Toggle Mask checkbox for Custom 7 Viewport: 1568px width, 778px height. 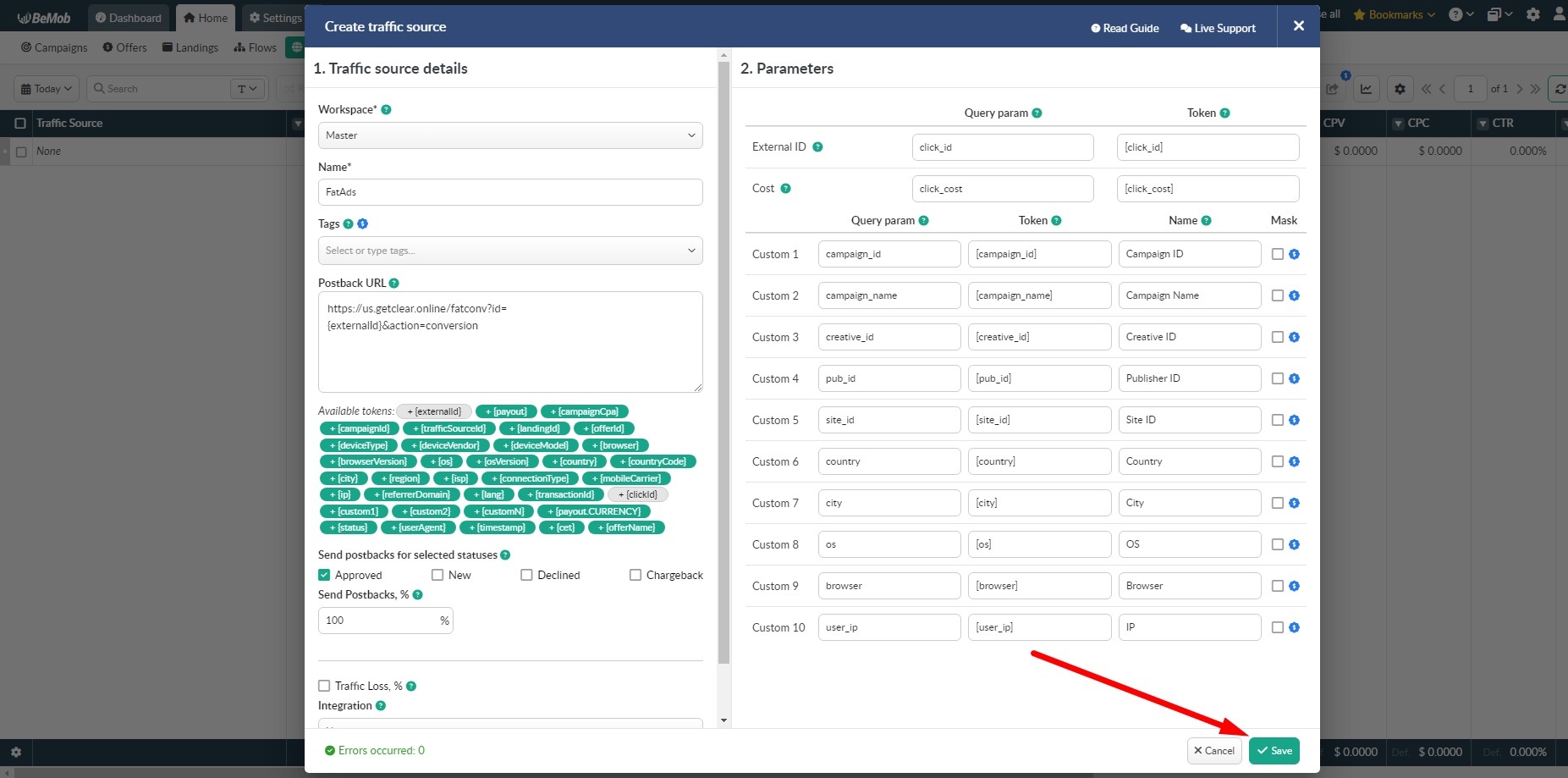(x=1278, y=503)
